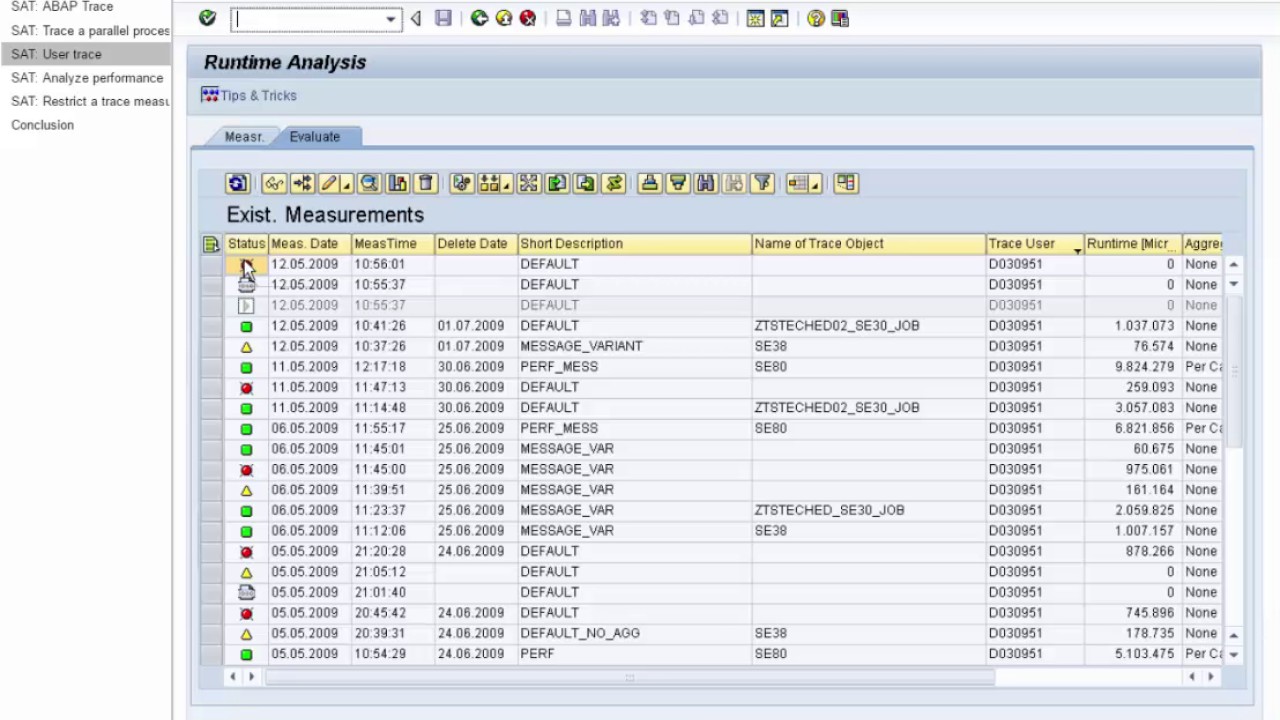The image size is (1280, 720).
Task: Click the Create New Session icon
Action: click(x=755, y=18)
